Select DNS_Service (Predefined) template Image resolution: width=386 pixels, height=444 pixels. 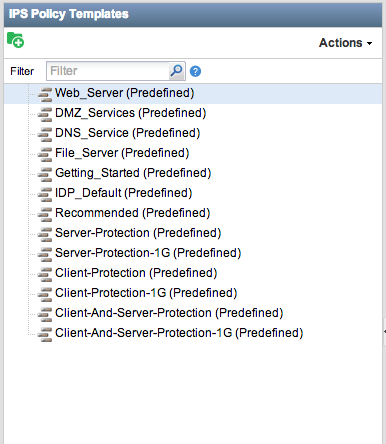[127, 133]
